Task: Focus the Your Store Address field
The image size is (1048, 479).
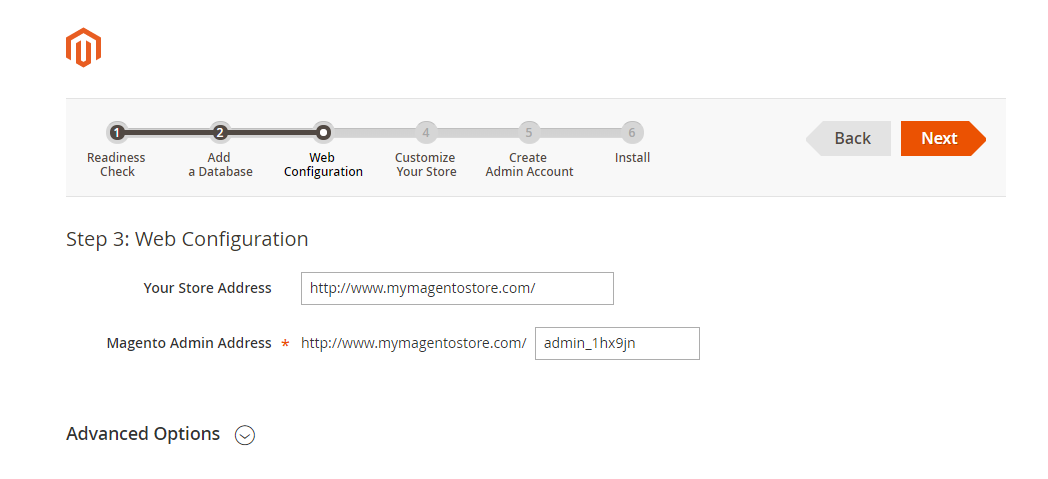Action: [x=457, y=288]
